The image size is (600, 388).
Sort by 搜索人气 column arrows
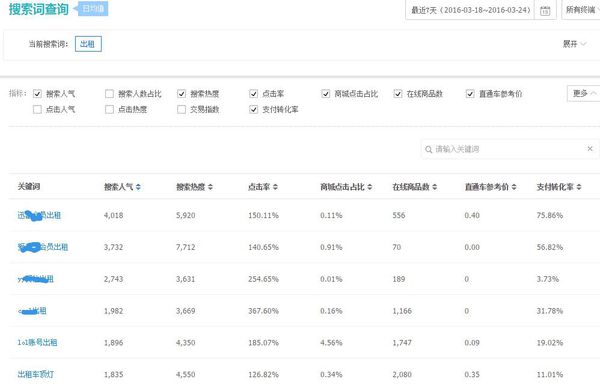(x=138, y=187)
